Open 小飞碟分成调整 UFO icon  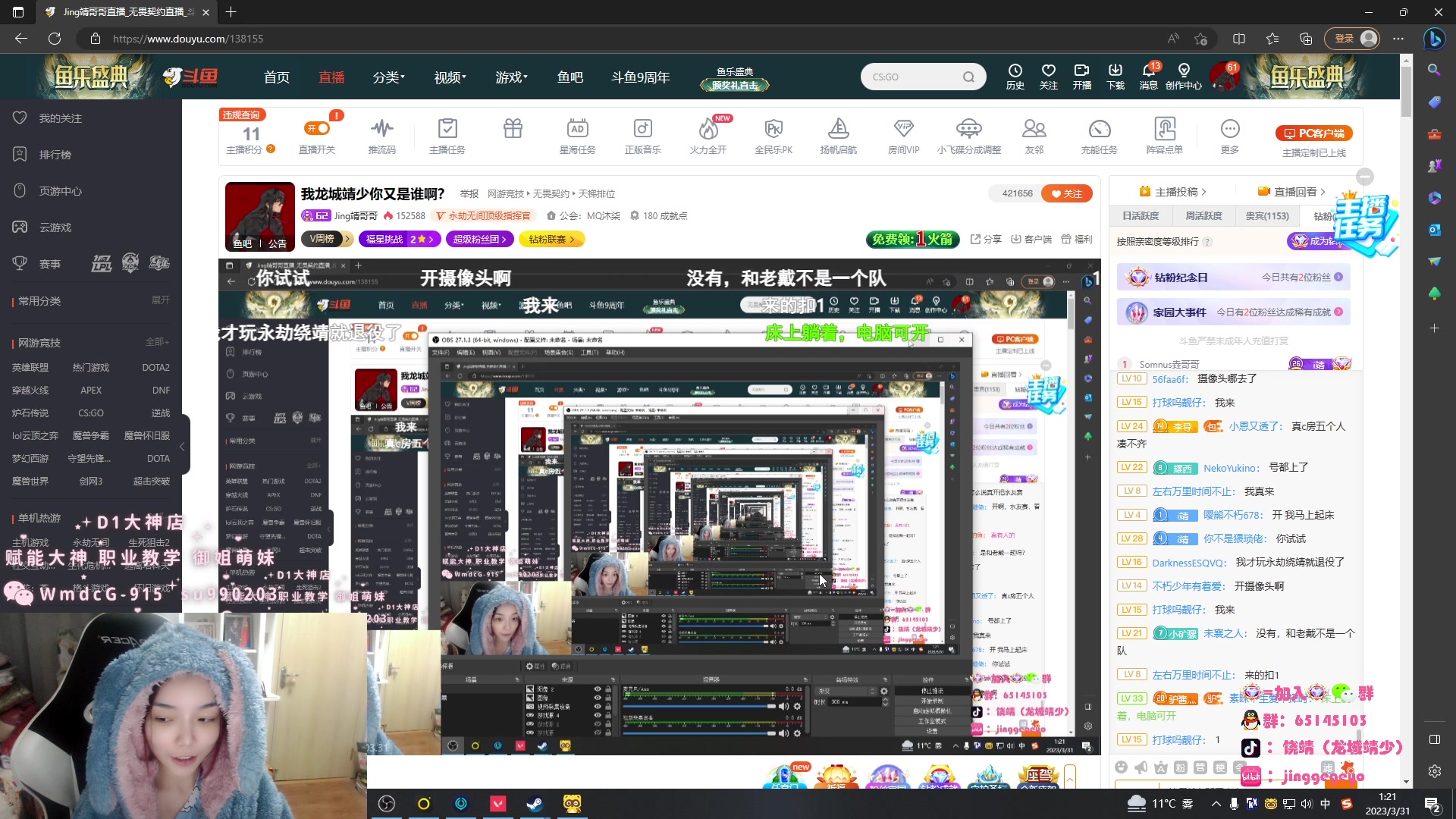(x=969, y=136)
